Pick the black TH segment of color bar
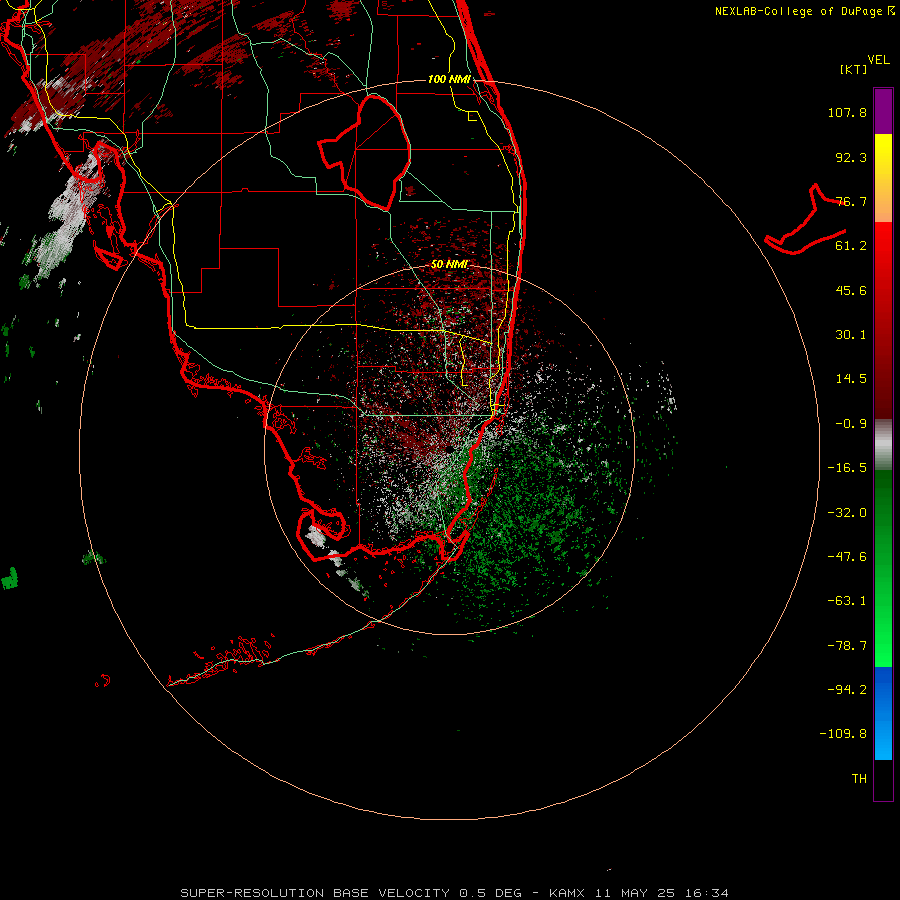 pyautogui.click(x=883, y=780)
